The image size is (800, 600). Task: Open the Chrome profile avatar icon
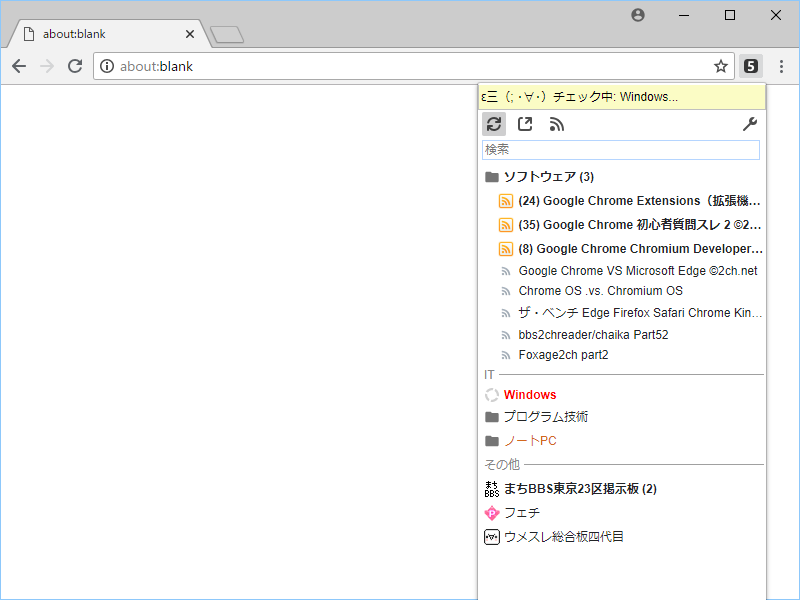tap(638, 15)
